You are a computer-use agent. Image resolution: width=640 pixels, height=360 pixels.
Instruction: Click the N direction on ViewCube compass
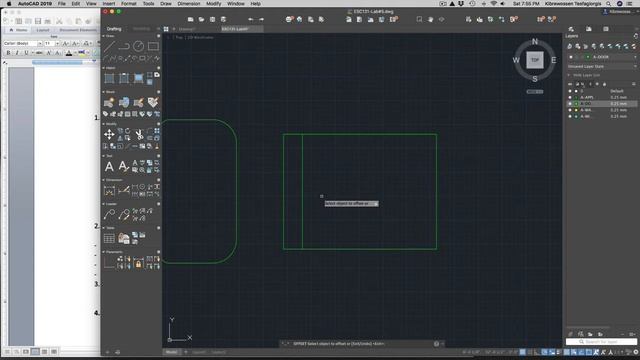pyautogui.click(x=535, y=42)
